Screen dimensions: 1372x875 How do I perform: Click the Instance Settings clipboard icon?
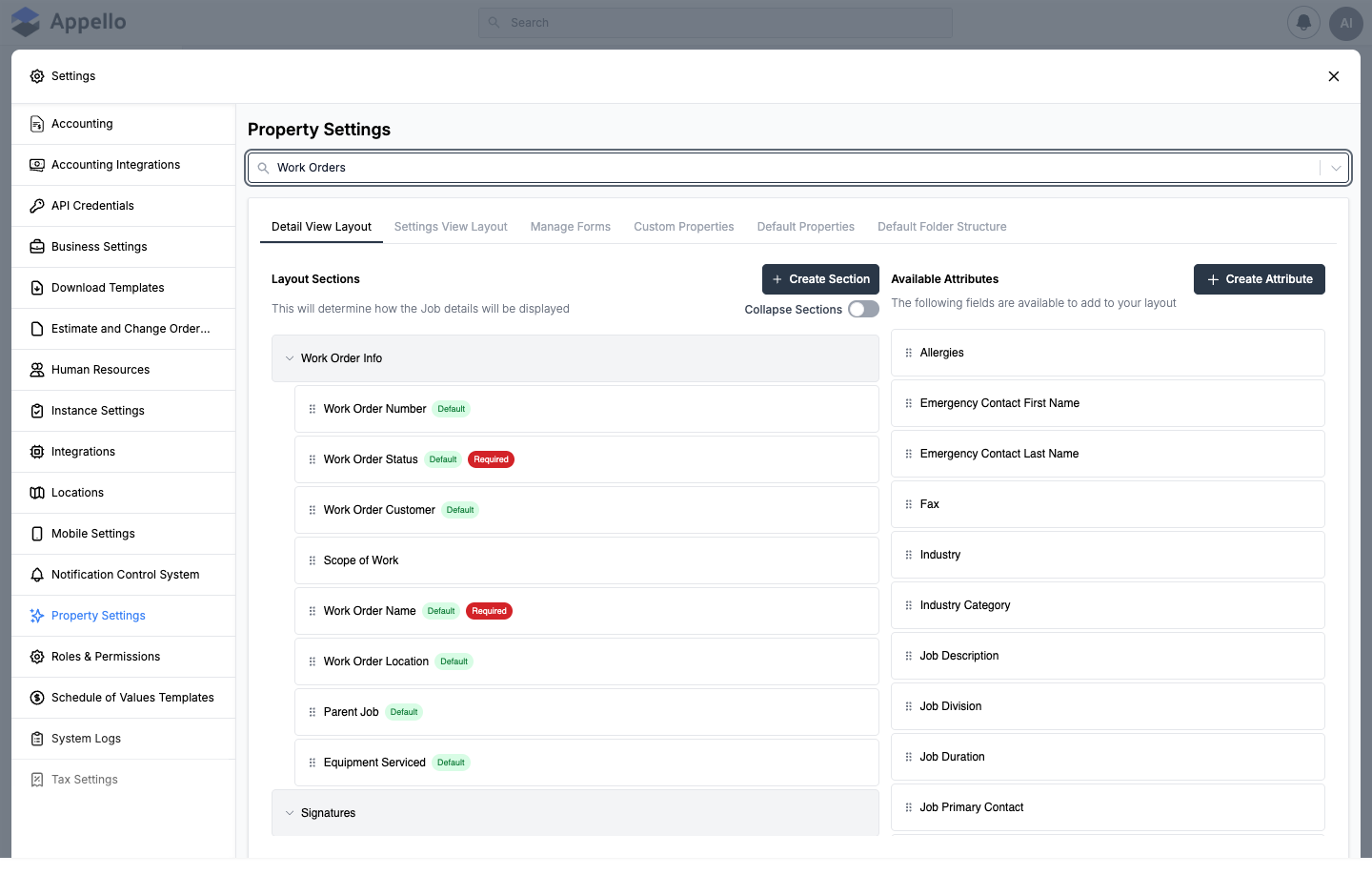click(x=37, y=411)
